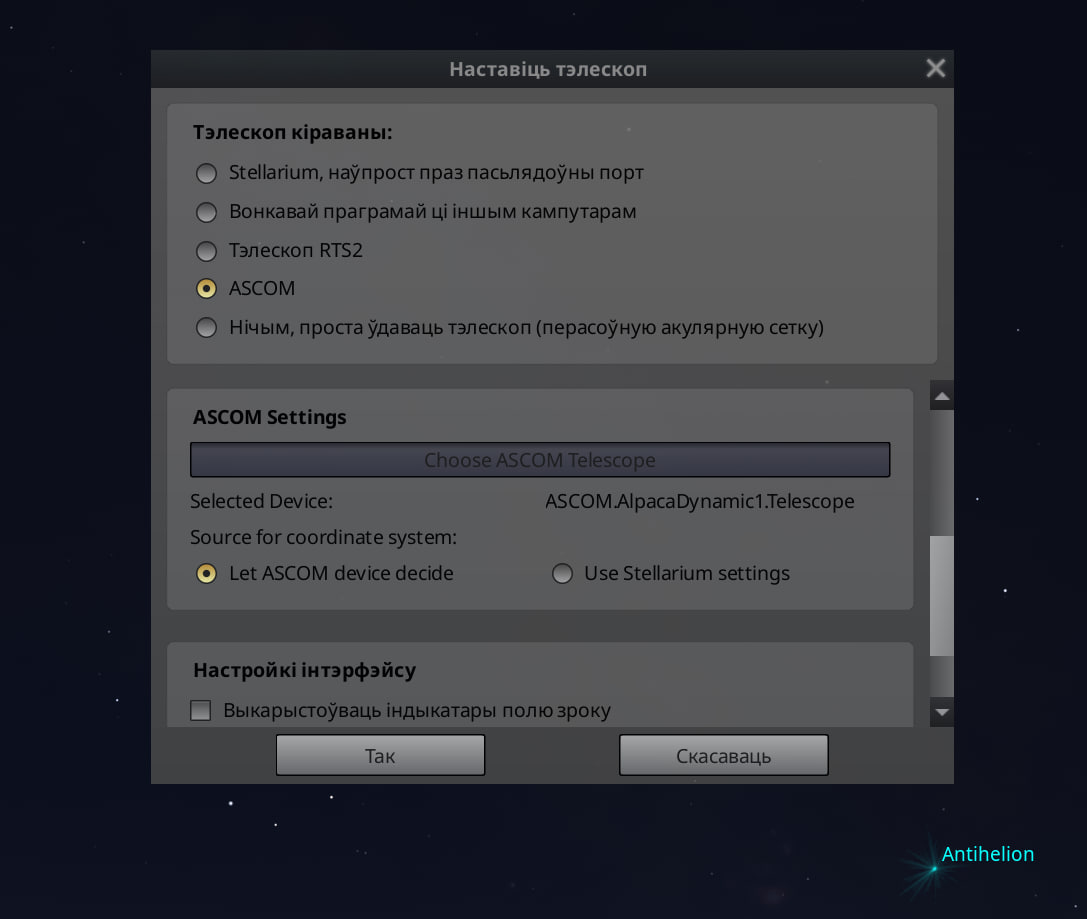Click the scrollbar down arrow
Image resolution: width=1087 pixels, height=919 pixels.
pyautogui.click(x=941, y=712)
